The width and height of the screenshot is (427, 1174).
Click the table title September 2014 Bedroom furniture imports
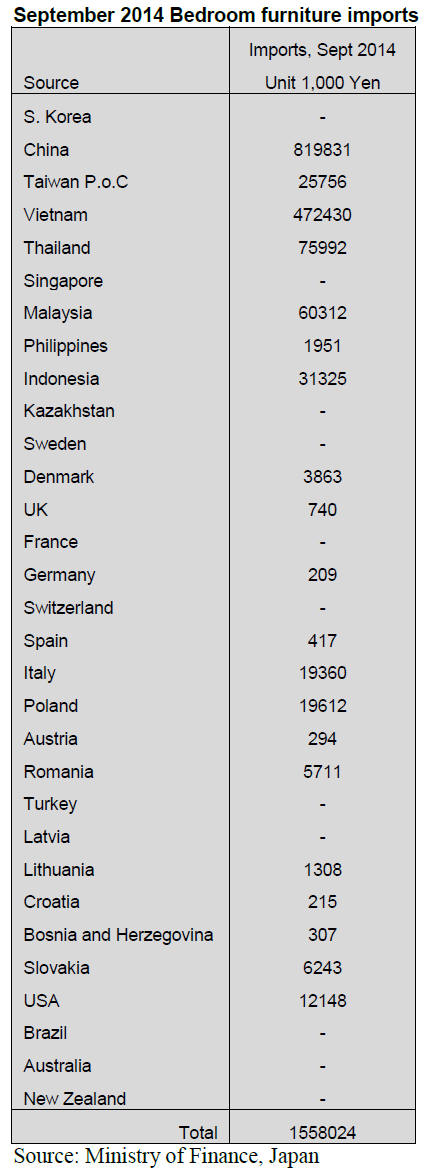pyautogui.click(x=216, y=14)
